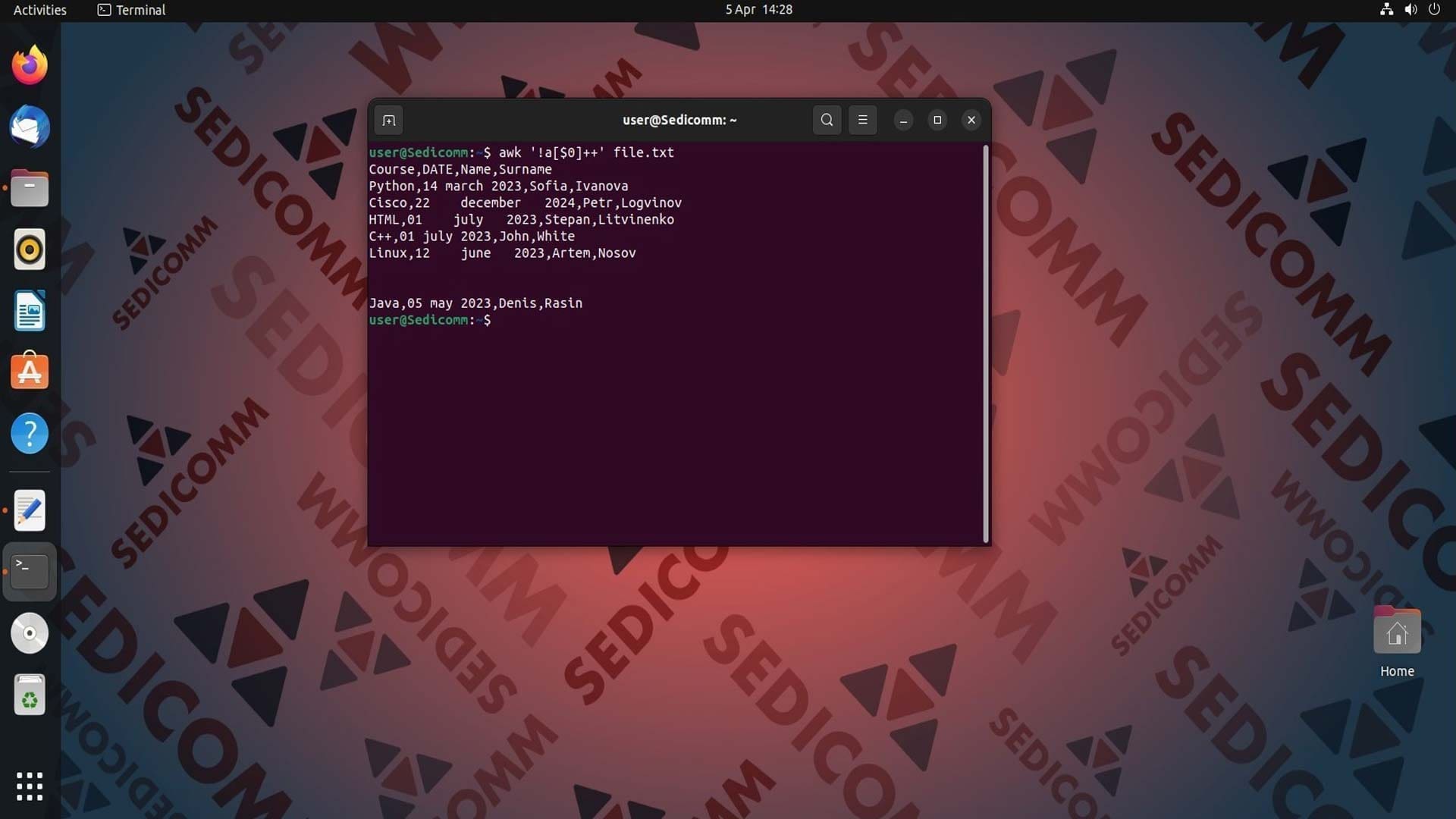The width and height of the screenshot is (1456, 819).
Task: Select the Terminal icon in the dock
Action: 30,571
